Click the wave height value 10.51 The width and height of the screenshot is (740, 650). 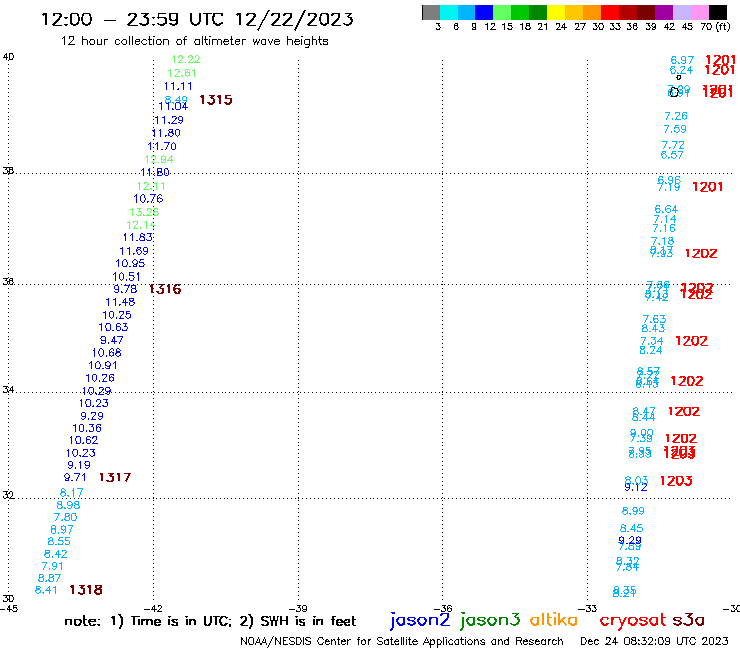126,277
